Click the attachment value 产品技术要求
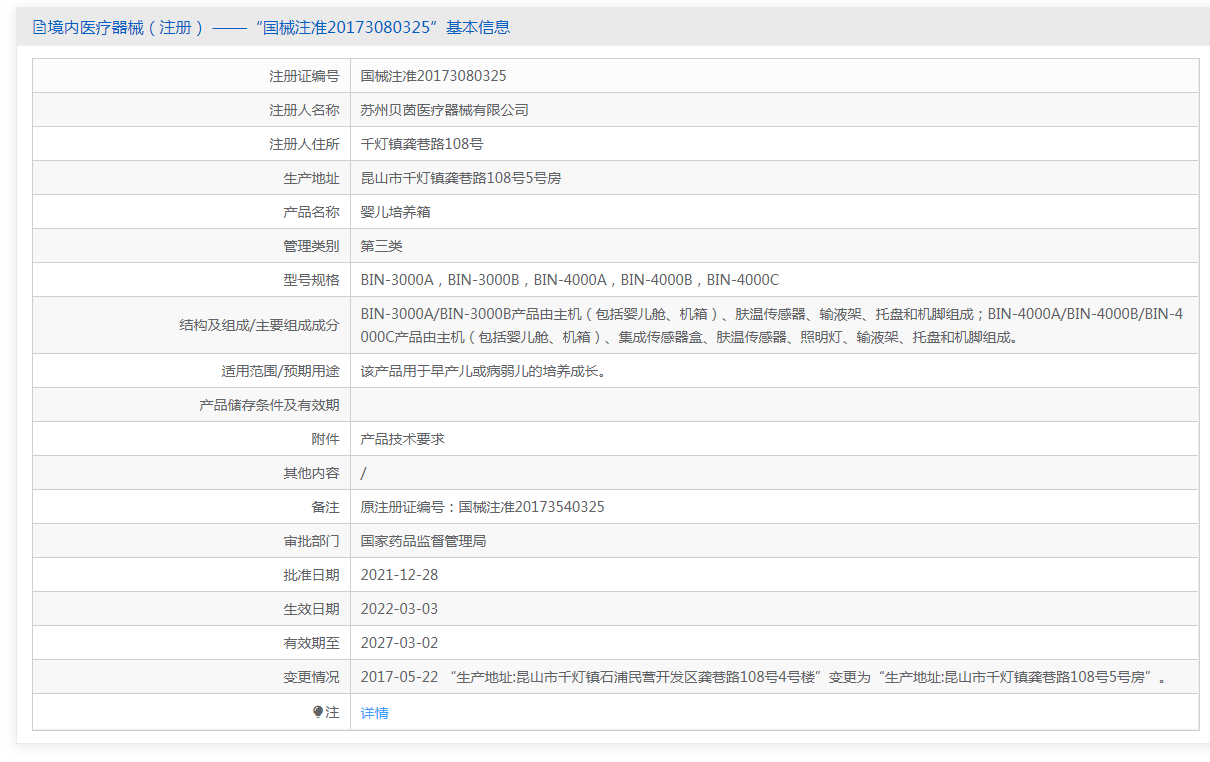The image size is (1210, 762). coord(402,439)
